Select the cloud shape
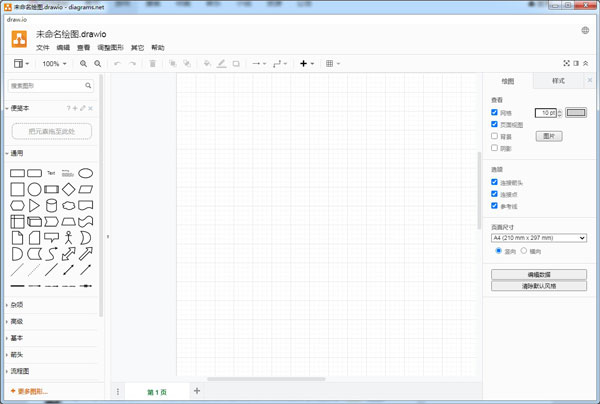 [68, 205]
